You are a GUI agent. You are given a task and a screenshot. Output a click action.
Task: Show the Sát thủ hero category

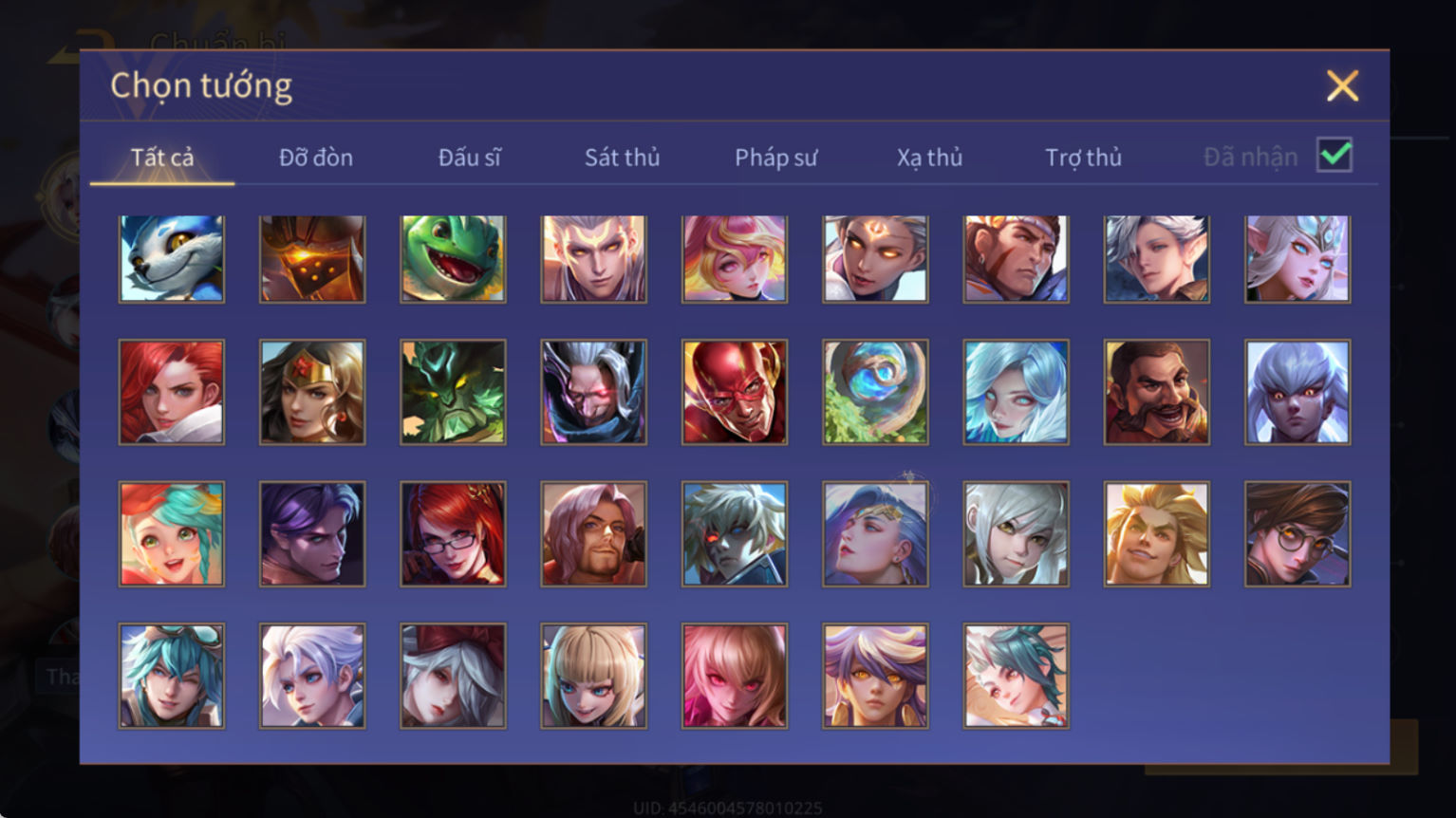point(622,158)
